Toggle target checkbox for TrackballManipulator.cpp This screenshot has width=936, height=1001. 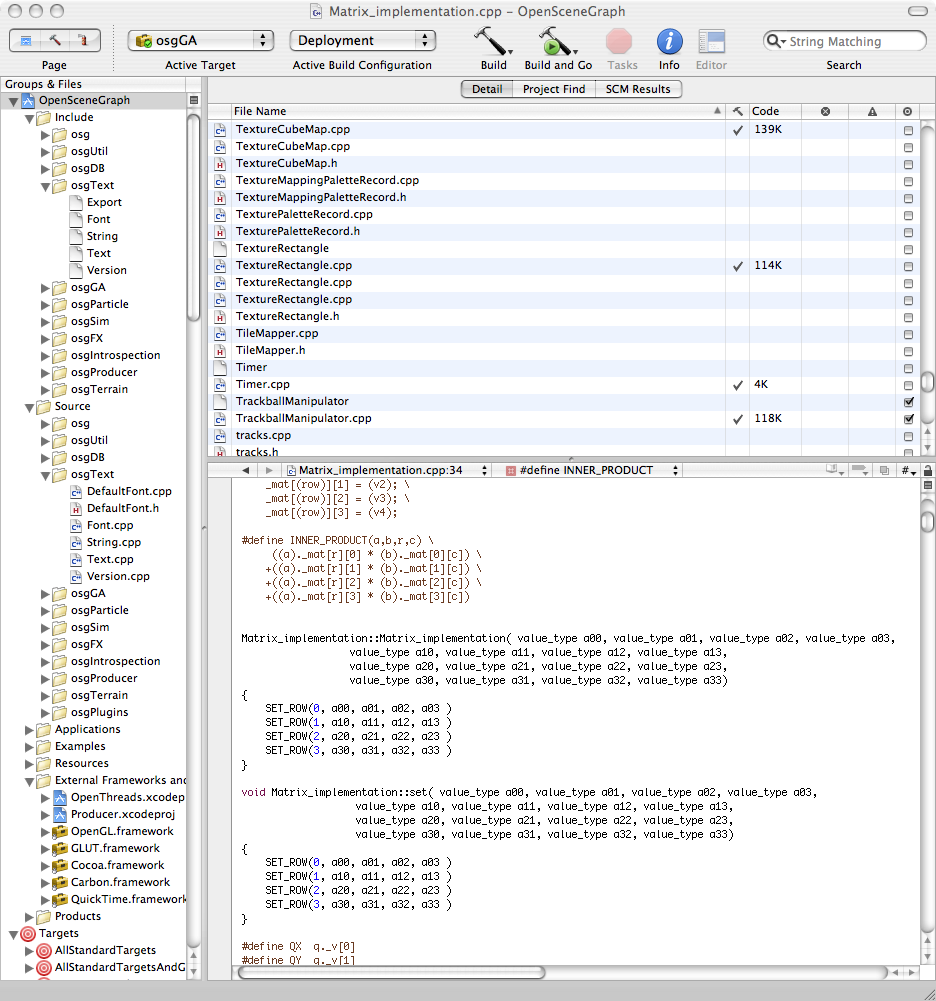coord(908,419)
